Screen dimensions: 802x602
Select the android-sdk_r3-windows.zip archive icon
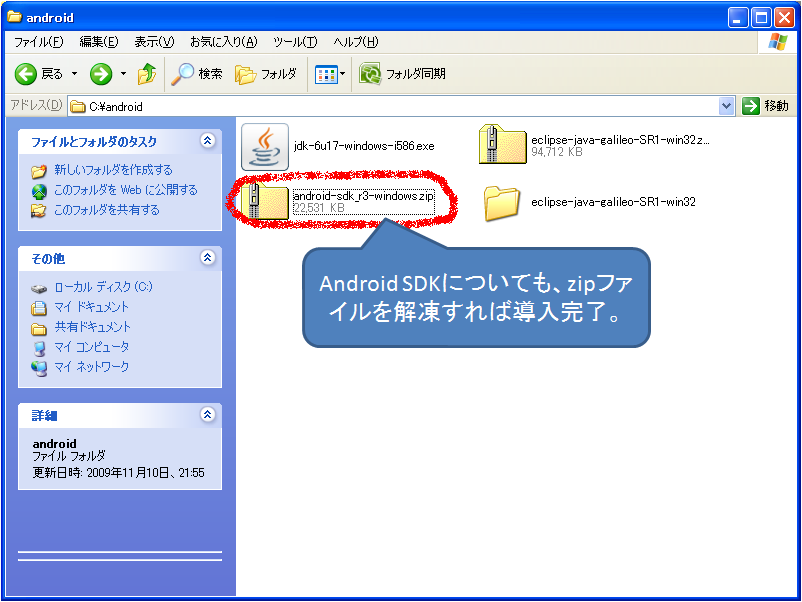pyautogui.click(x=265, y=202)
